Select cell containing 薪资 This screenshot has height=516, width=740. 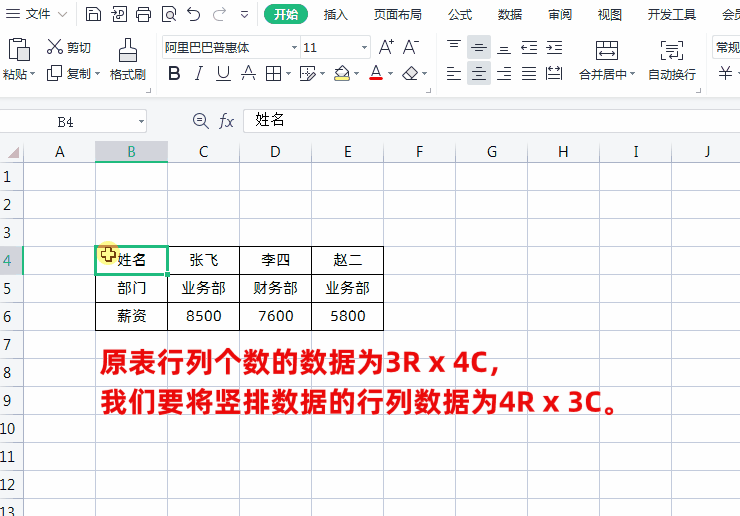132,316
